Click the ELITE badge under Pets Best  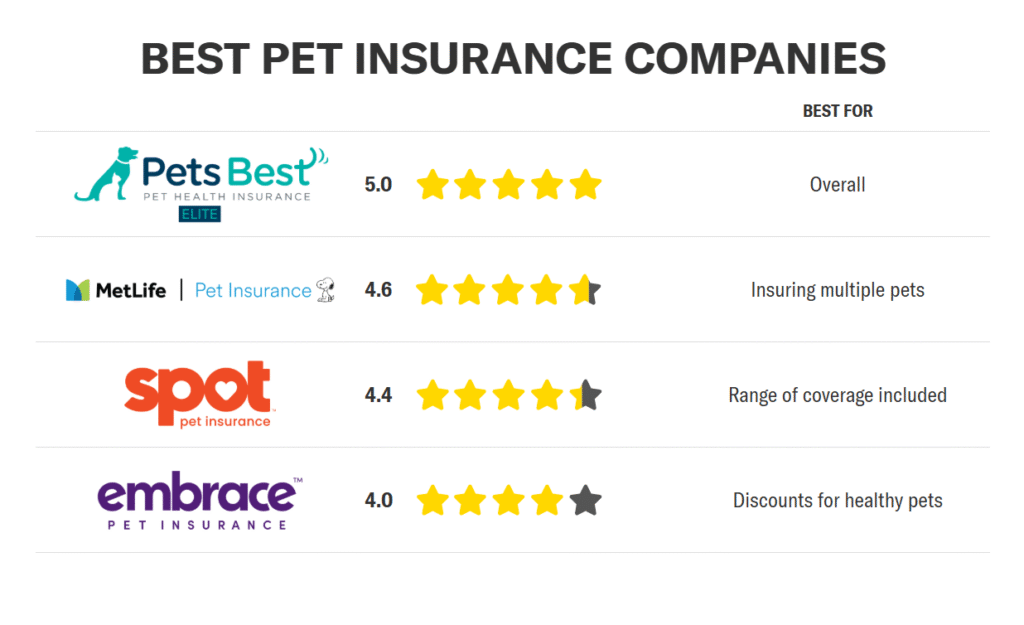tap(200, 214)
